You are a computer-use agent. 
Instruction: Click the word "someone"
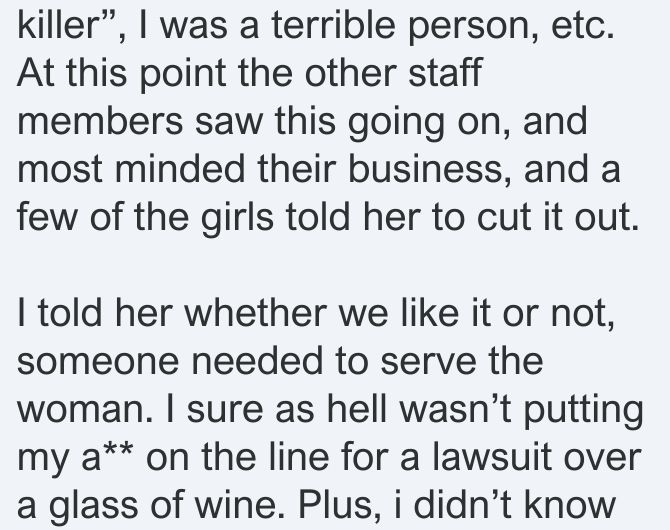point(98,362)
